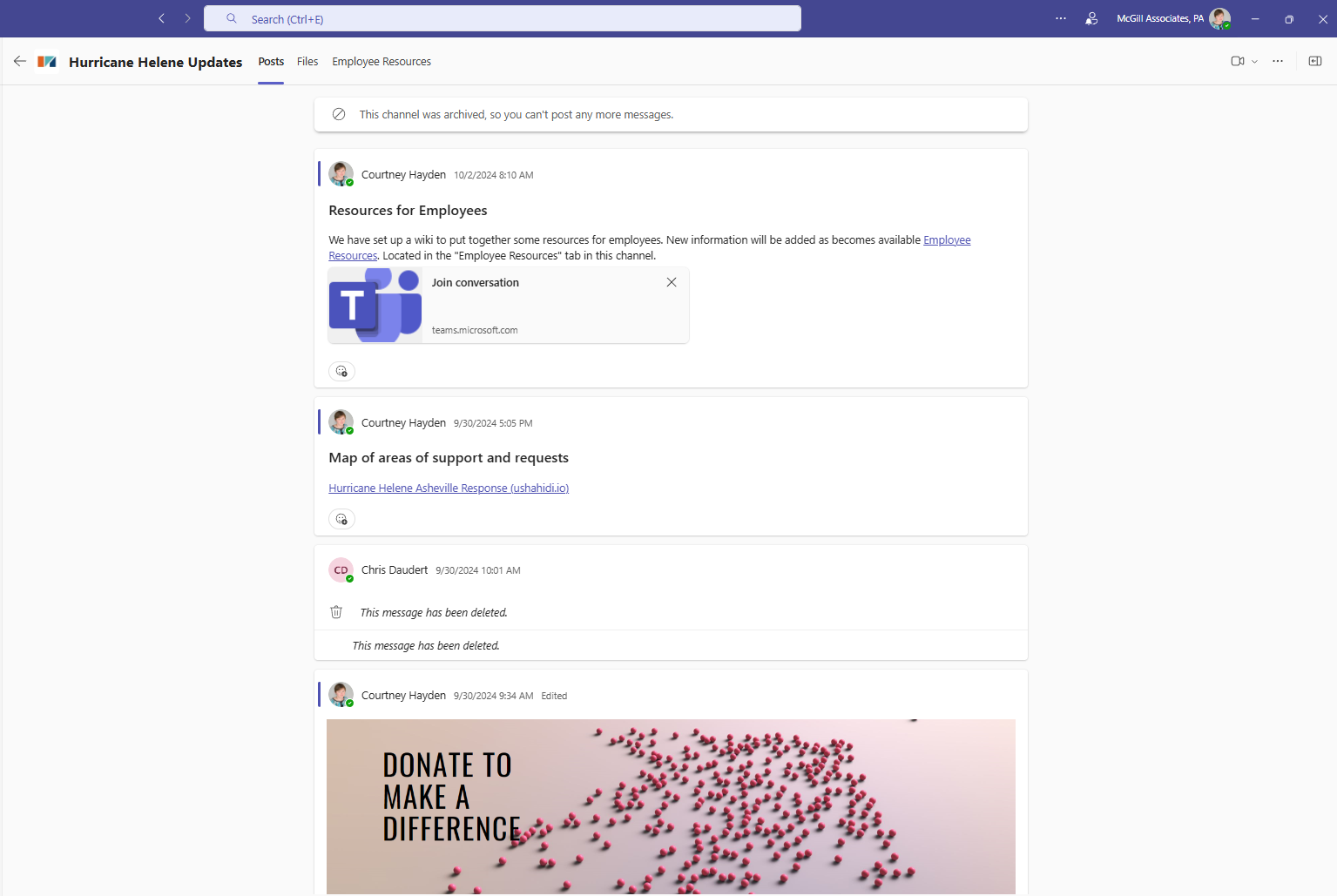Add reaction to Map of areas post
The height and width of the screenshot is (896, 1337).
[341, 519]
